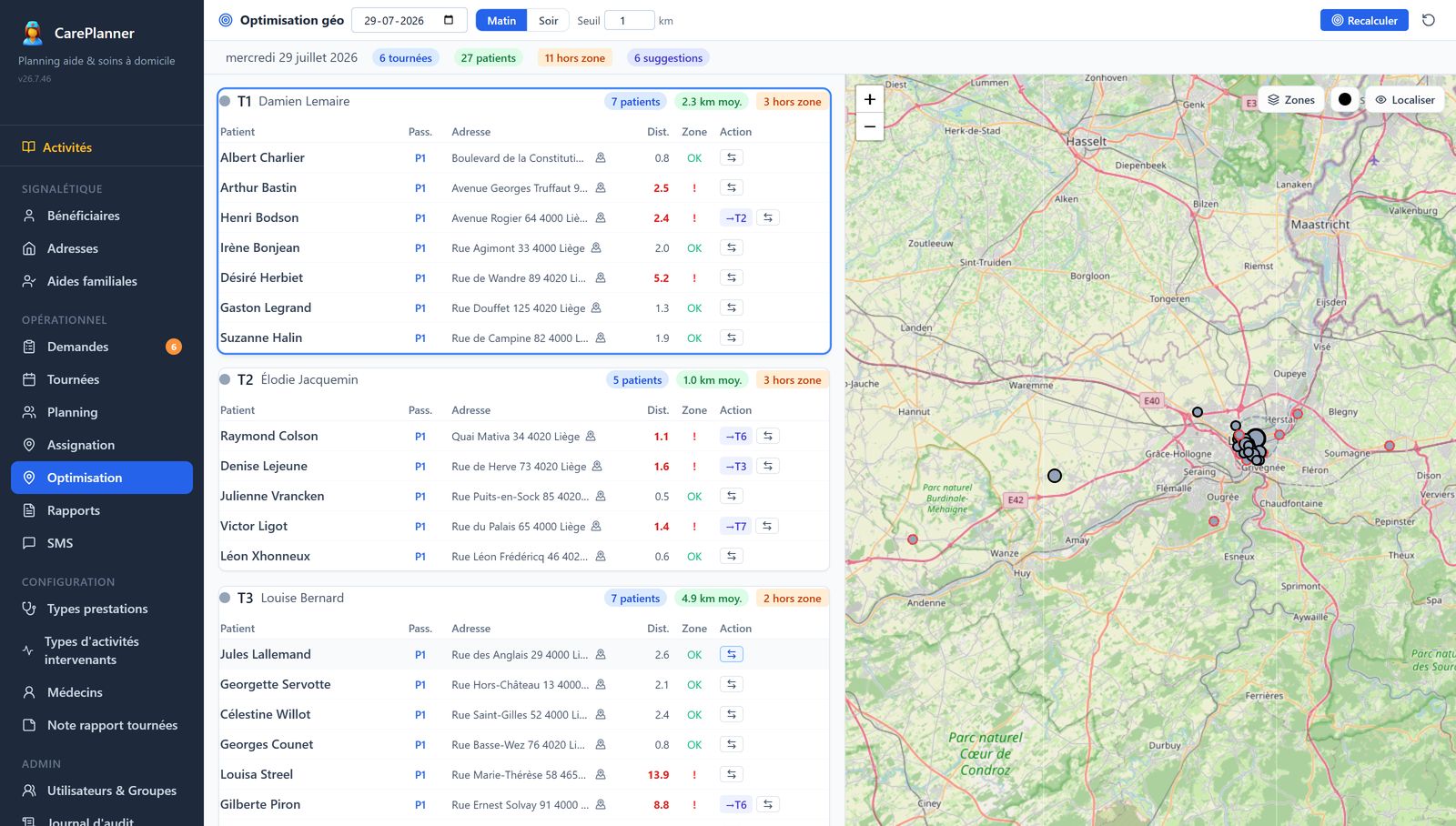Viewport: 1456px width, 826px height.
Task: Open Rapports in the sidebar
Action: point(102,510)
